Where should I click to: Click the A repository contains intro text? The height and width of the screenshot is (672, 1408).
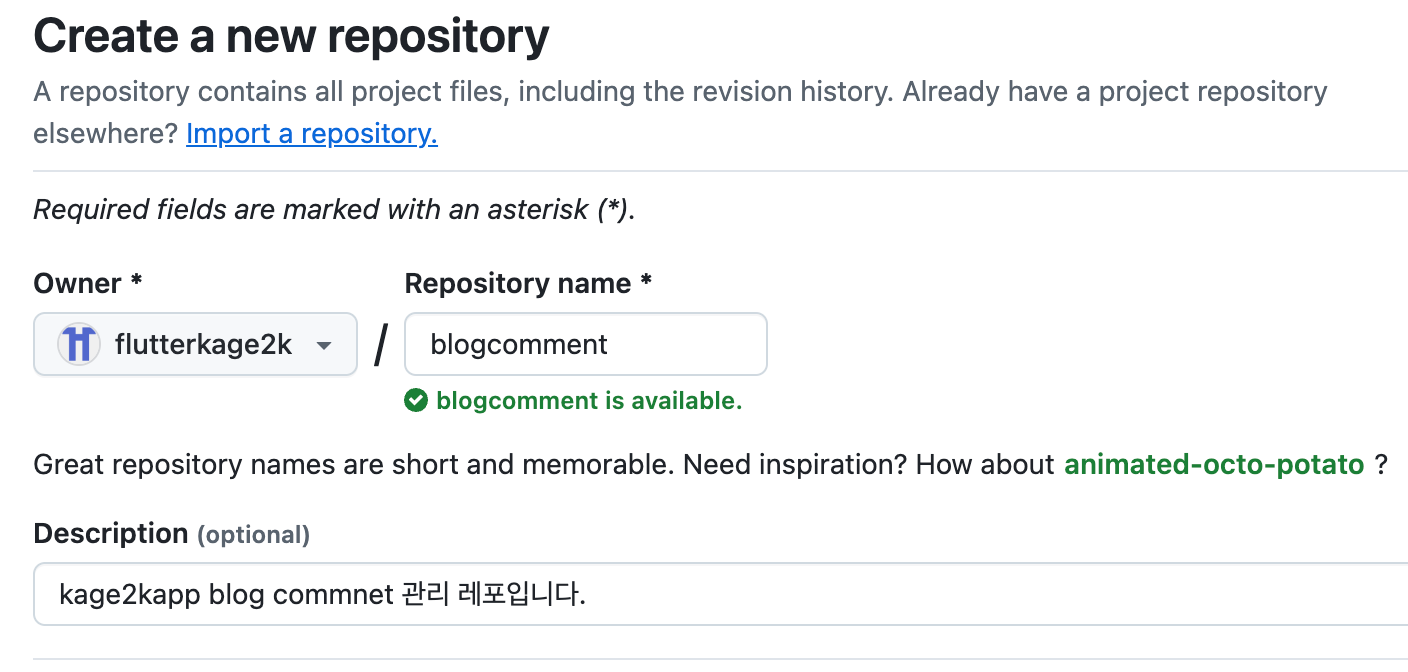(680, 92)
